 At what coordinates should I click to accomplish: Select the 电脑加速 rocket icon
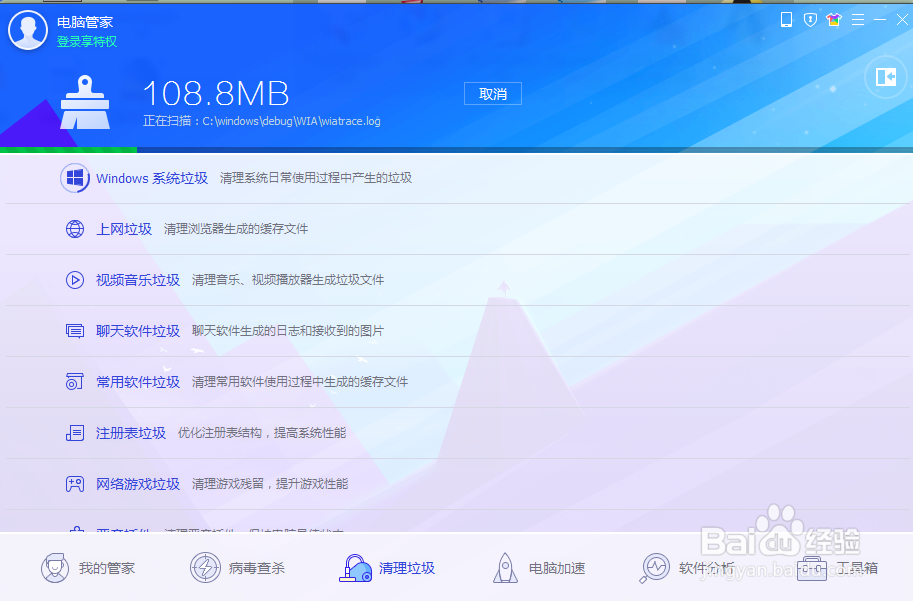pyautogui.click(x=505, y=567)
